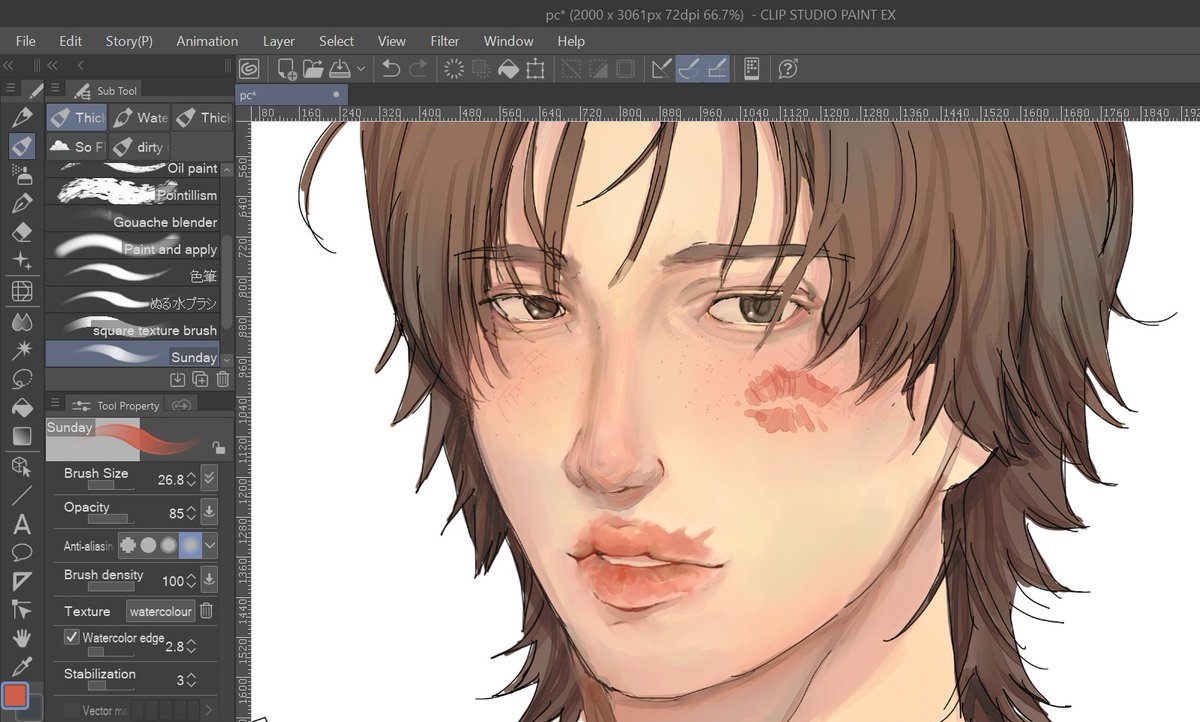This screenshot has height=722, width=1200.
Task: Select the Text tool
Action: tap(22, 524)
